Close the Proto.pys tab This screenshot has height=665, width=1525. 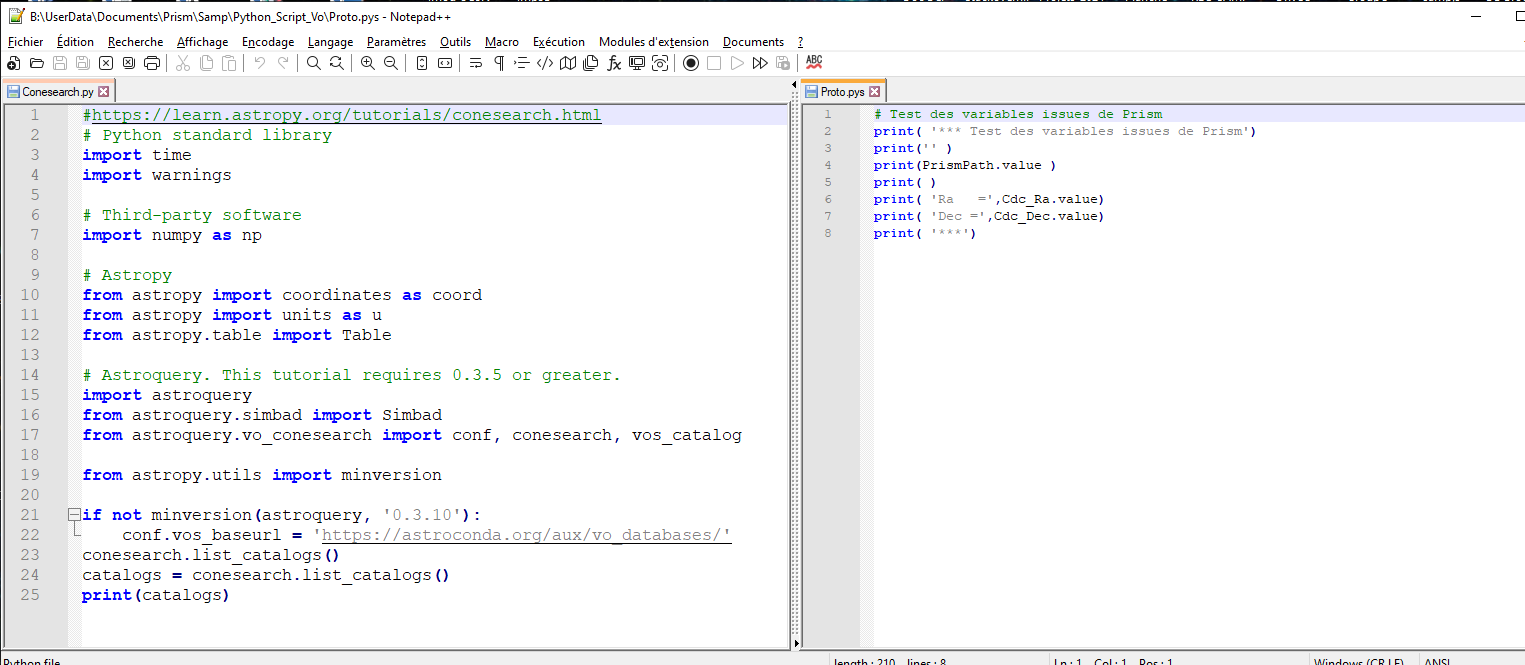[874, 92]
